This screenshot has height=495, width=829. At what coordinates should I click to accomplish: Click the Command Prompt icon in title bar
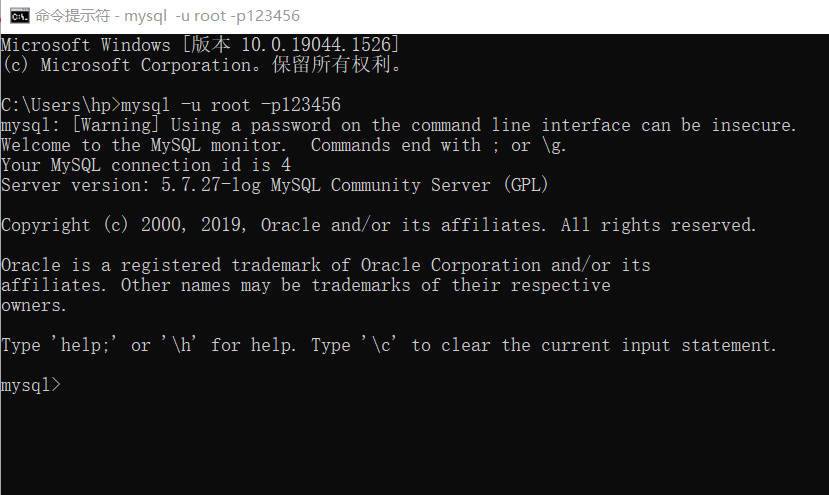18,16
